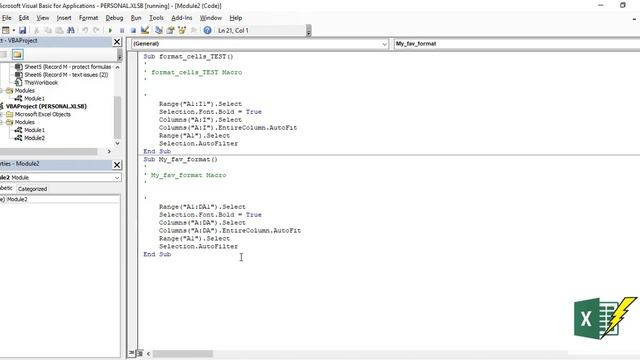Image resolution: width=640 pixels, height=360 pixels.
Task: Open Properties Window toolbar icon
Action: click(170, 30)
